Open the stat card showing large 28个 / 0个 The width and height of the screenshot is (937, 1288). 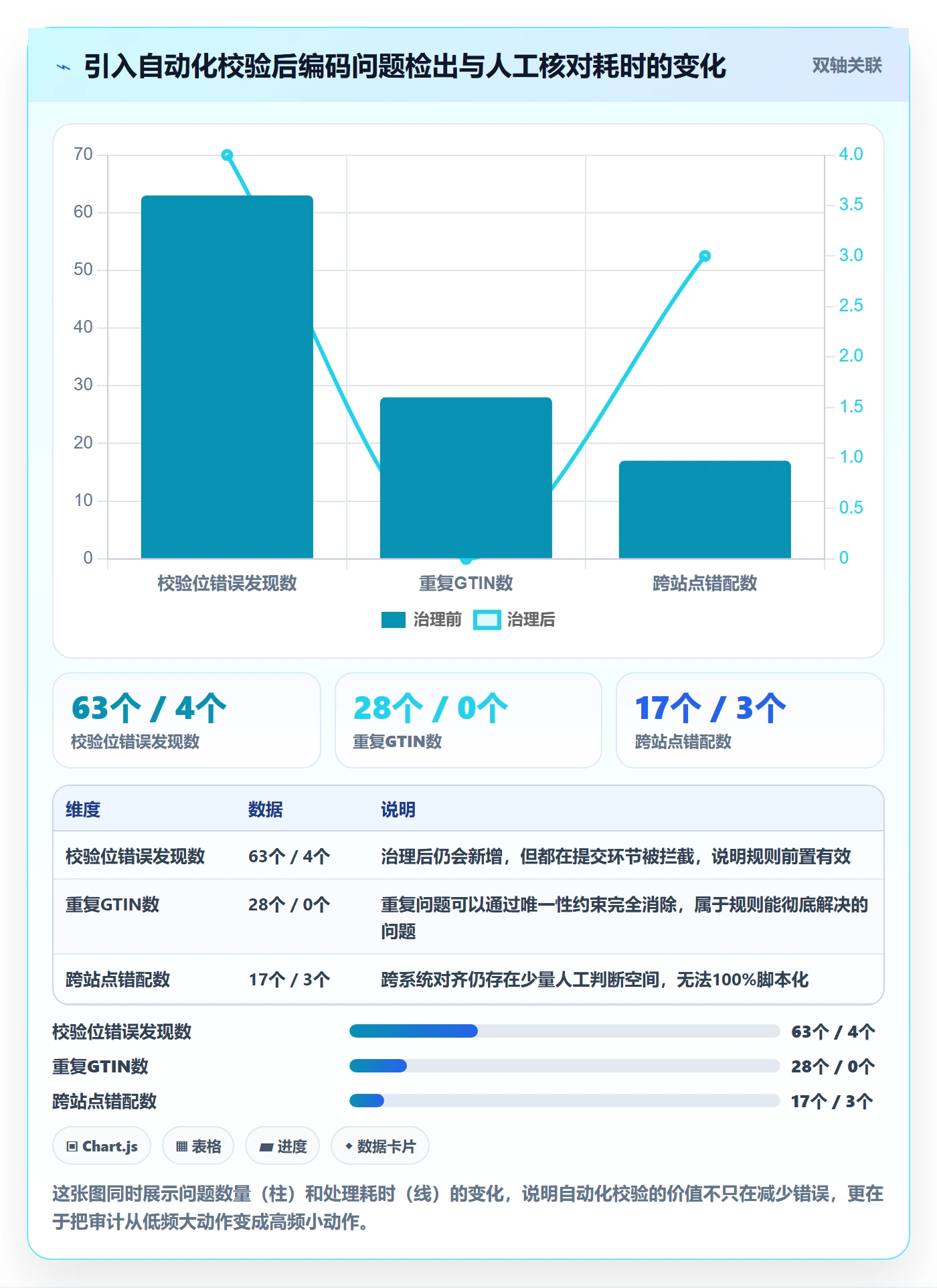(468, 720)
